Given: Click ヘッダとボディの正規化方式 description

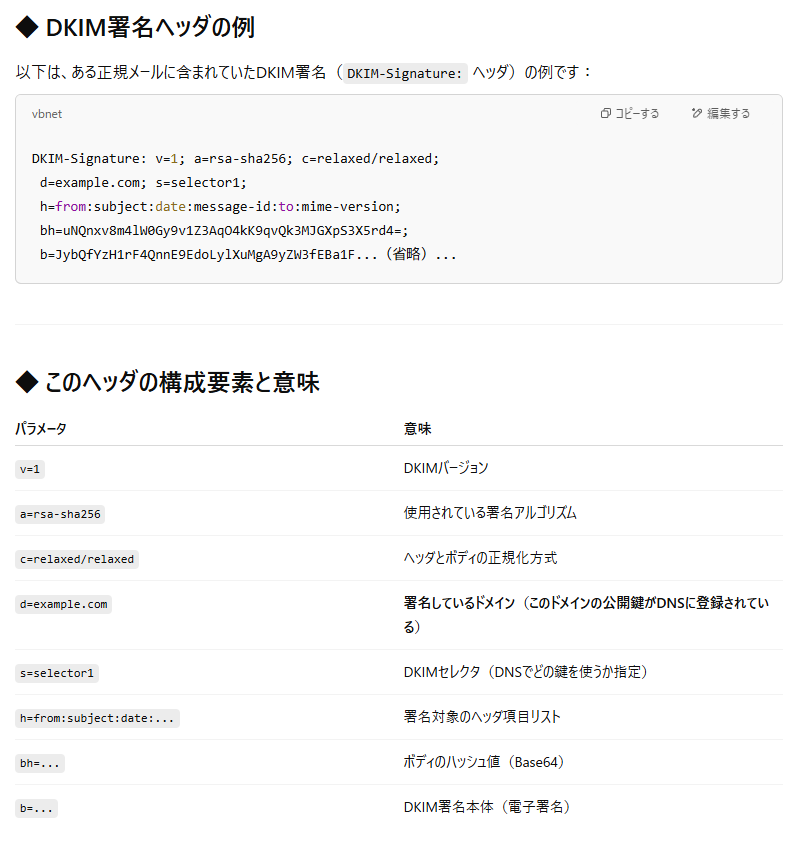Looking at the screenshot, I should click(480, 558).
